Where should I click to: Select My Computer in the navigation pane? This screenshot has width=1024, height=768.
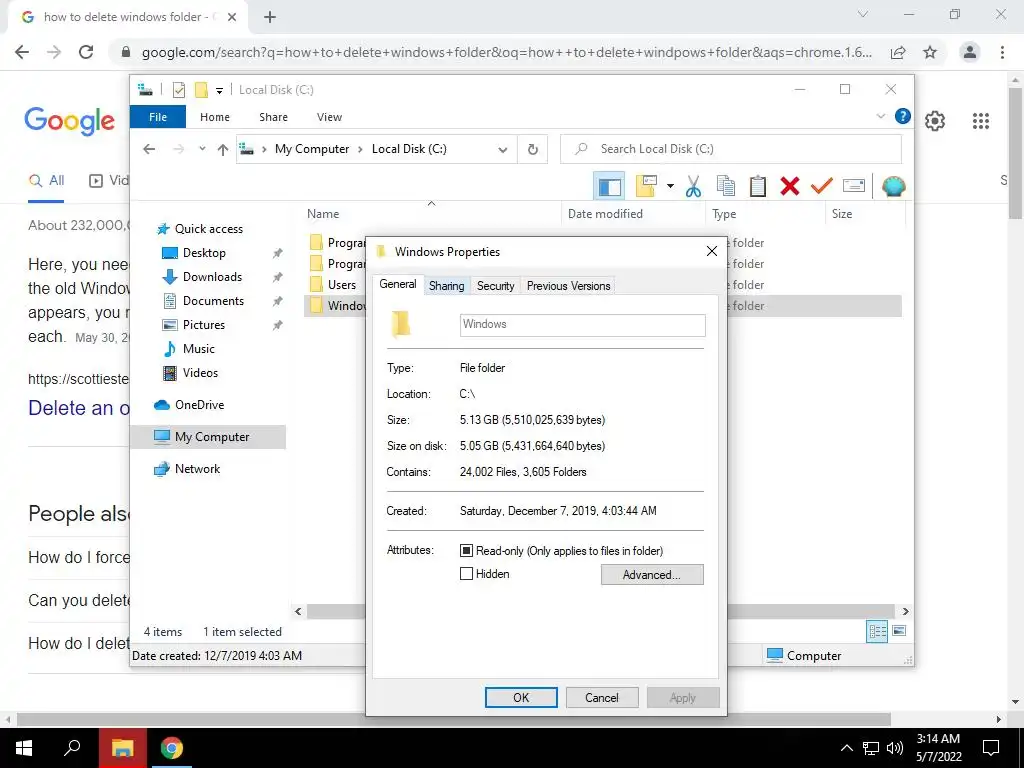point(208,437)
